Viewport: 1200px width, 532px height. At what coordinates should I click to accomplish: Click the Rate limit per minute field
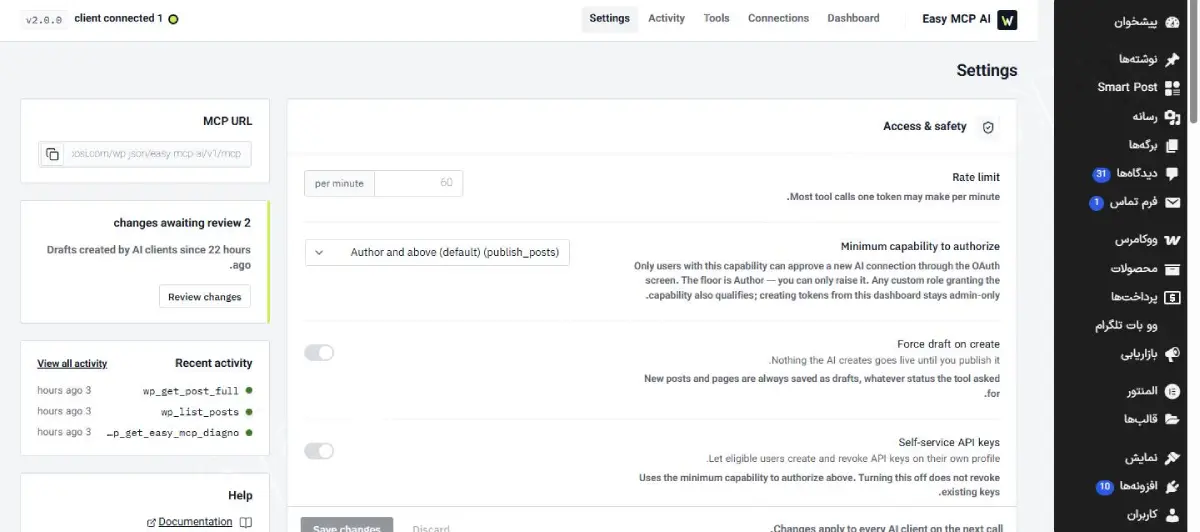(418, 183)
